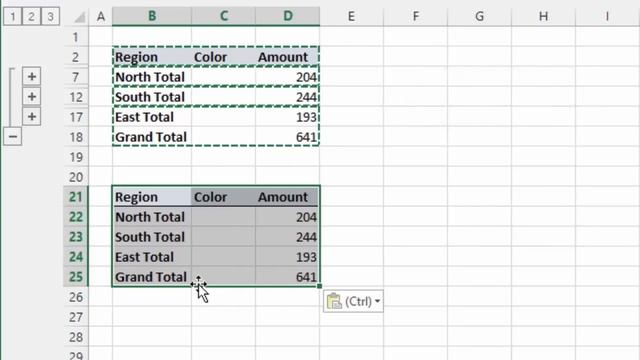Select column I header
This screenshot has height=360, width=640.
coord(607,16)
